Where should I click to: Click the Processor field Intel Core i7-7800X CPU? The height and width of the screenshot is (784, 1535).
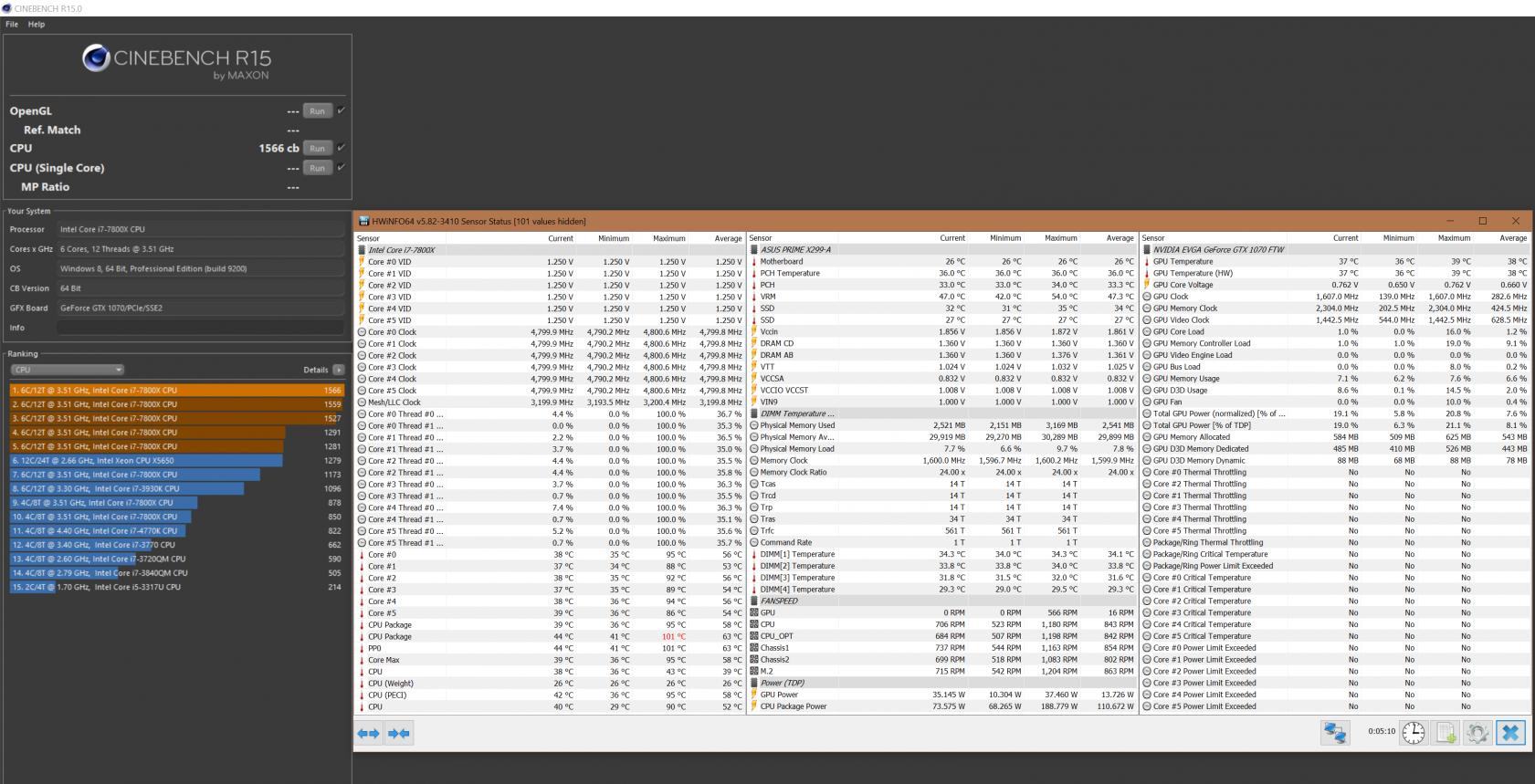pyautogui.click(x=200, y=229)
